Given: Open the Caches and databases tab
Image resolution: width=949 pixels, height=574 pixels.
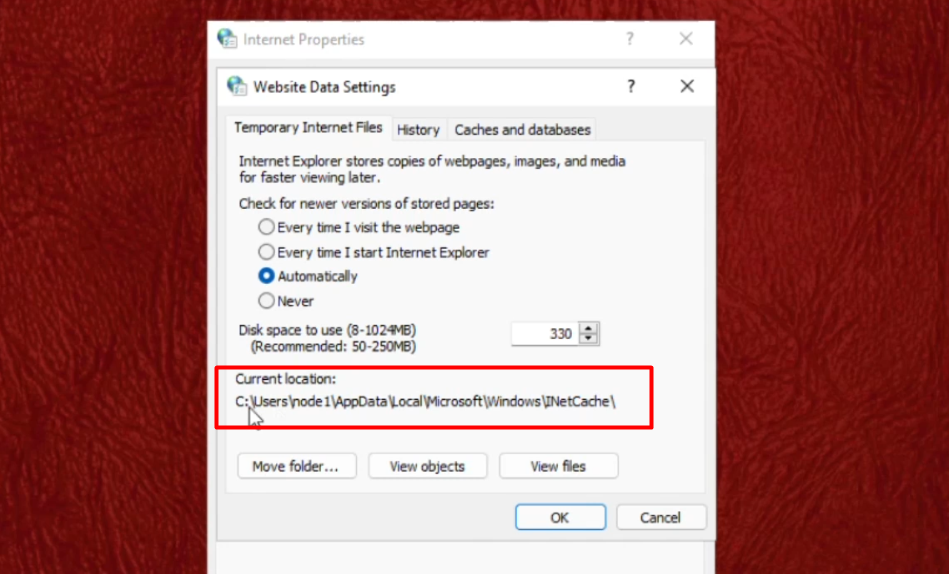Looking at the screenshot, I should pos(522,130).
